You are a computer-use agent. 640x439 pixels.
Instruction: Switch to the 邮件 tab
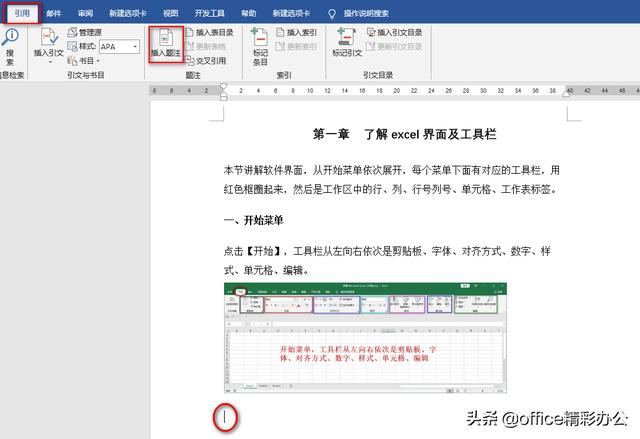point(54,13)
